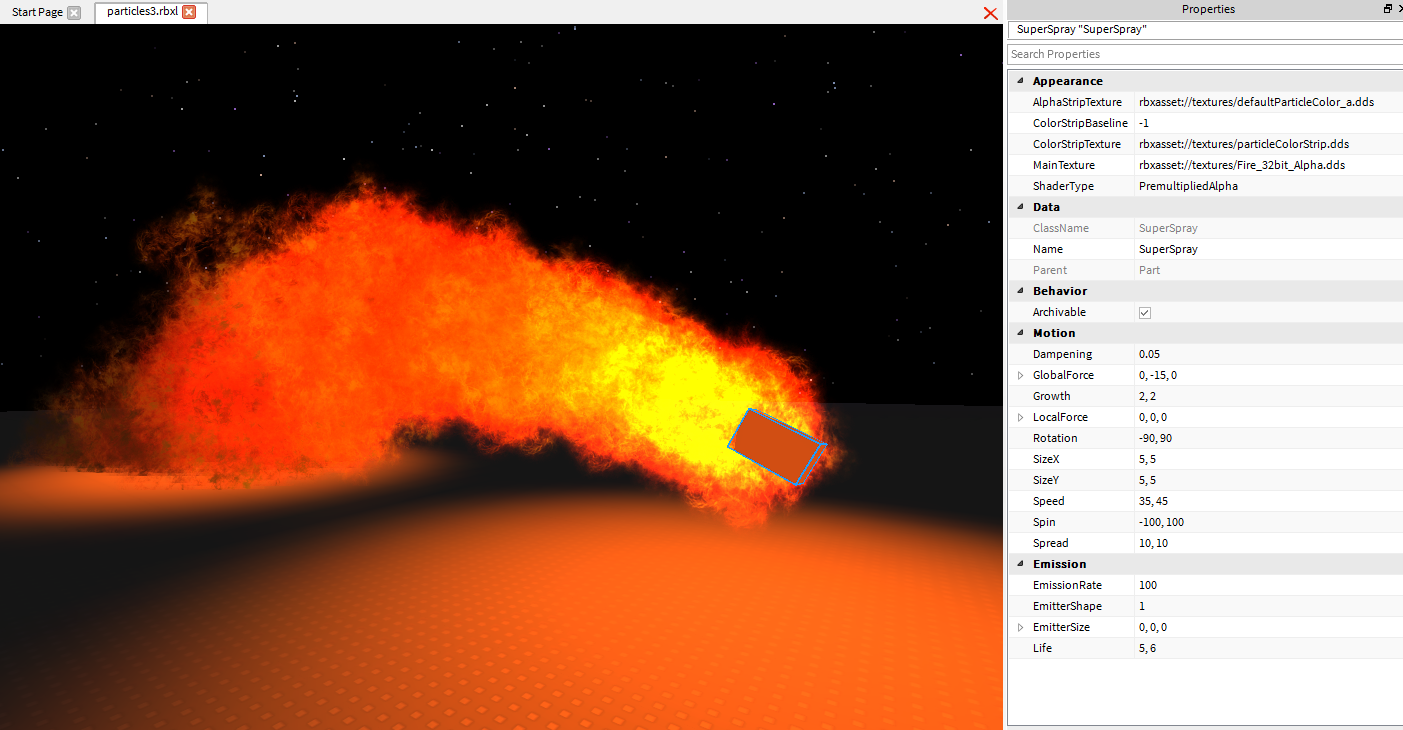This screenshot has width=1403, height=730.
Task: Undock the Properties panel
Action: point(1388,9)
